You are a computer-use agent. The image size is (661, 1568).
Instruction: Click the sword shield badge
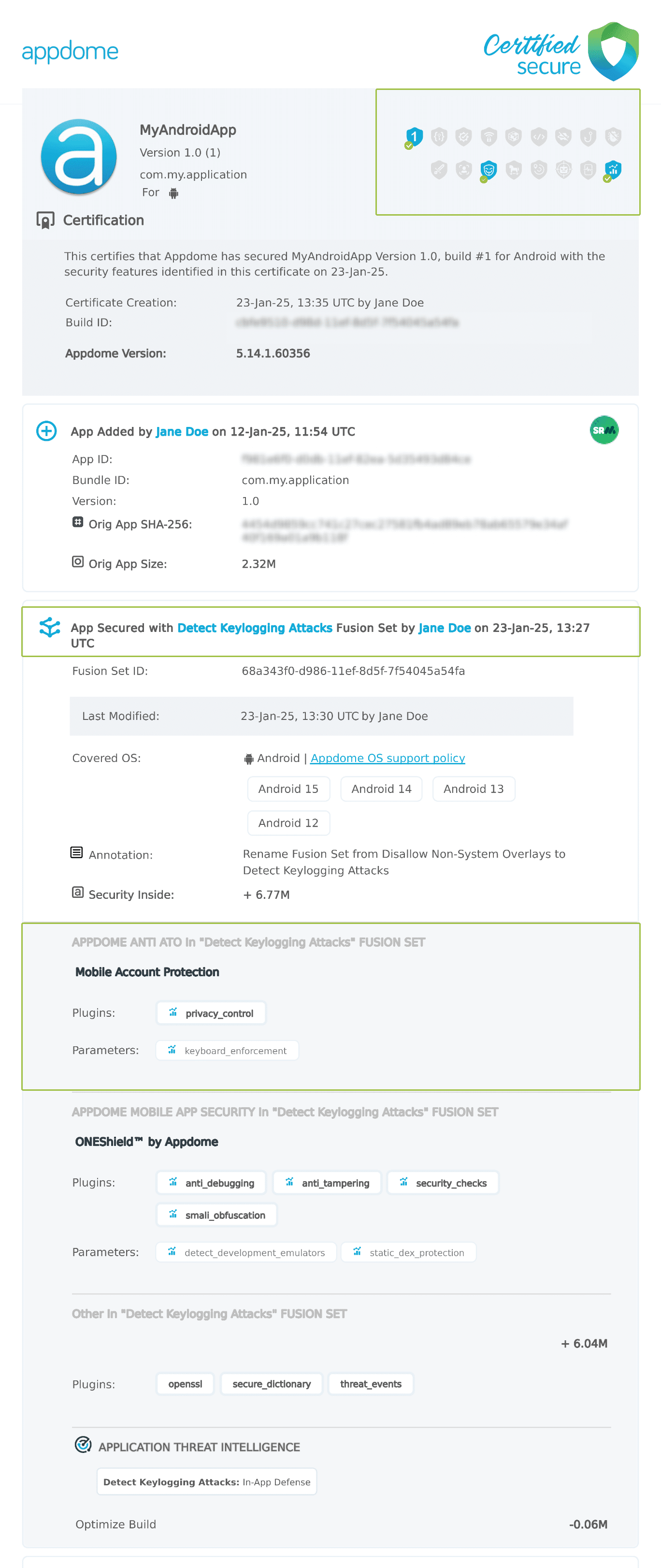(x=439, y=169)
